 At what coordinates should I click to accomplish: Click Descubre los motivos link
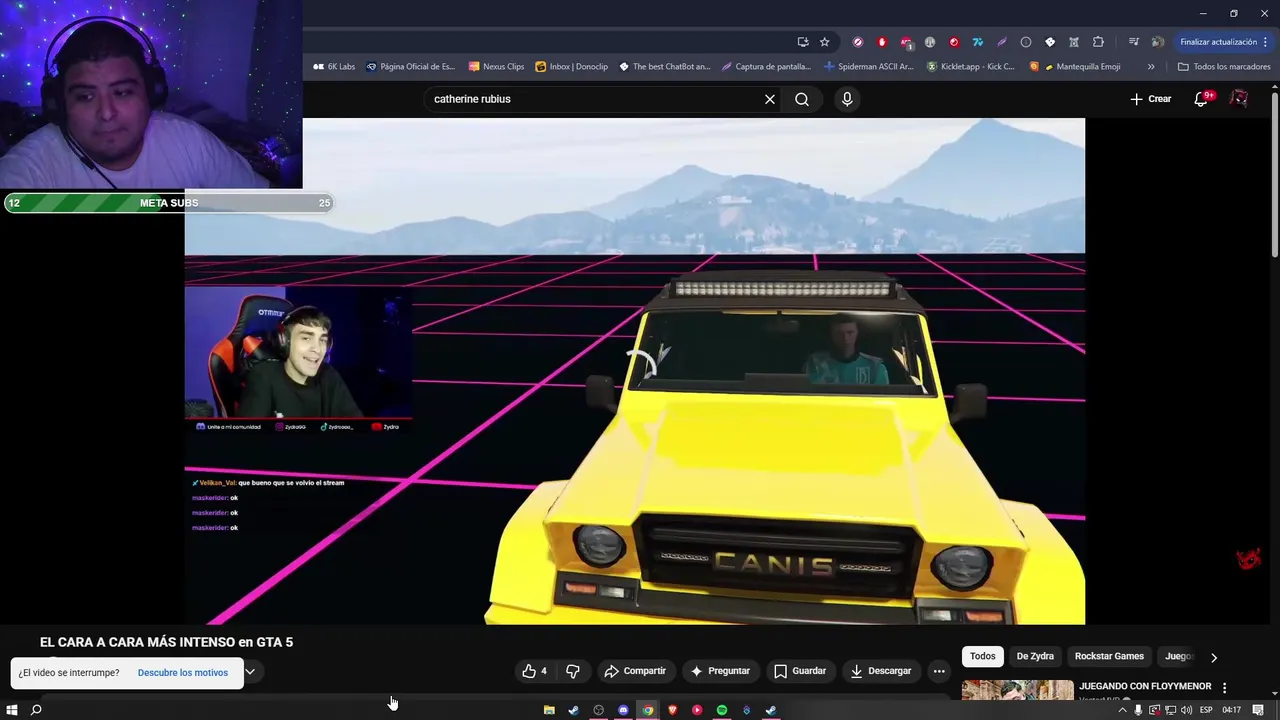(x=183, y=672)
